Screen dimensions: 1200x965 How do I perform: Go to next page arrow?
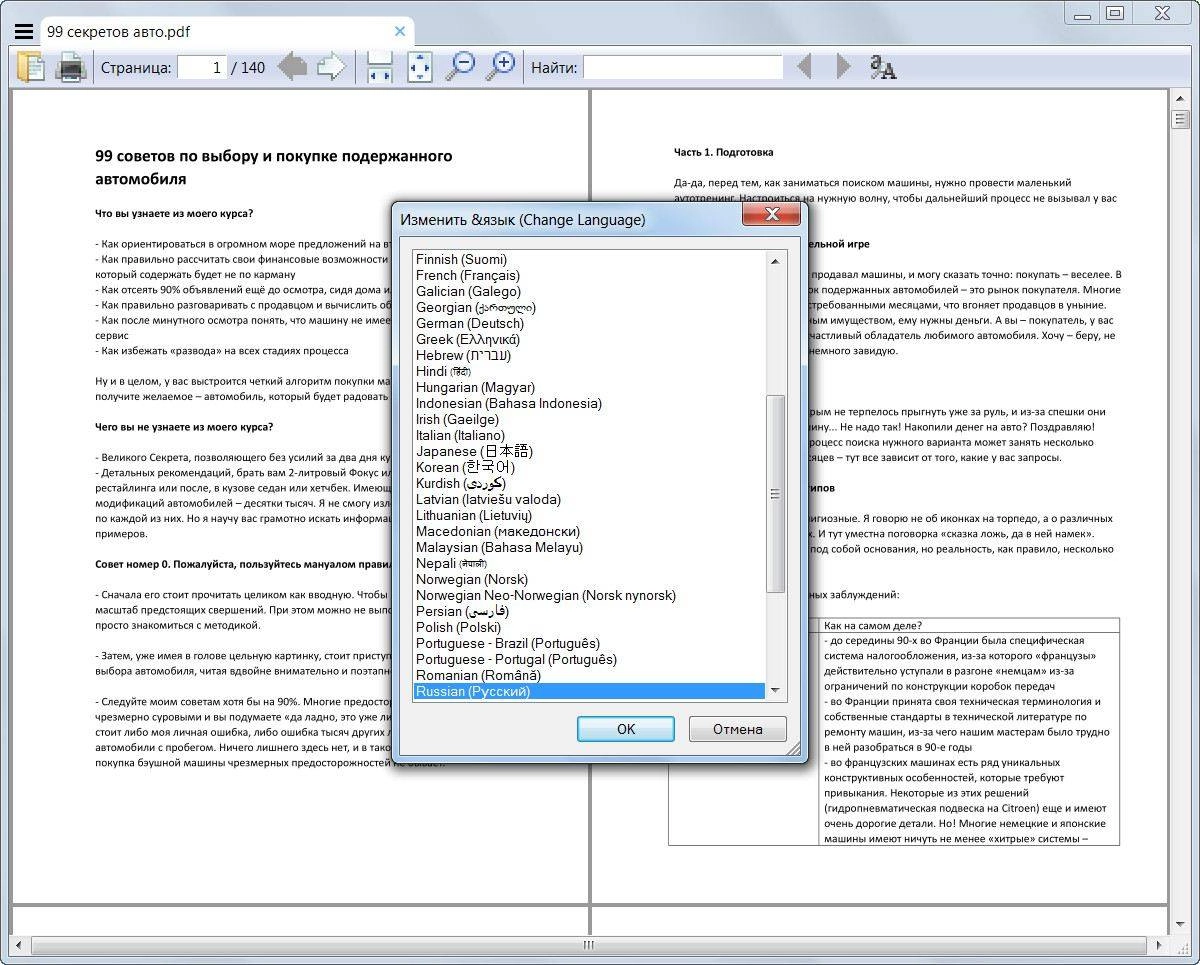coord(331,67)
